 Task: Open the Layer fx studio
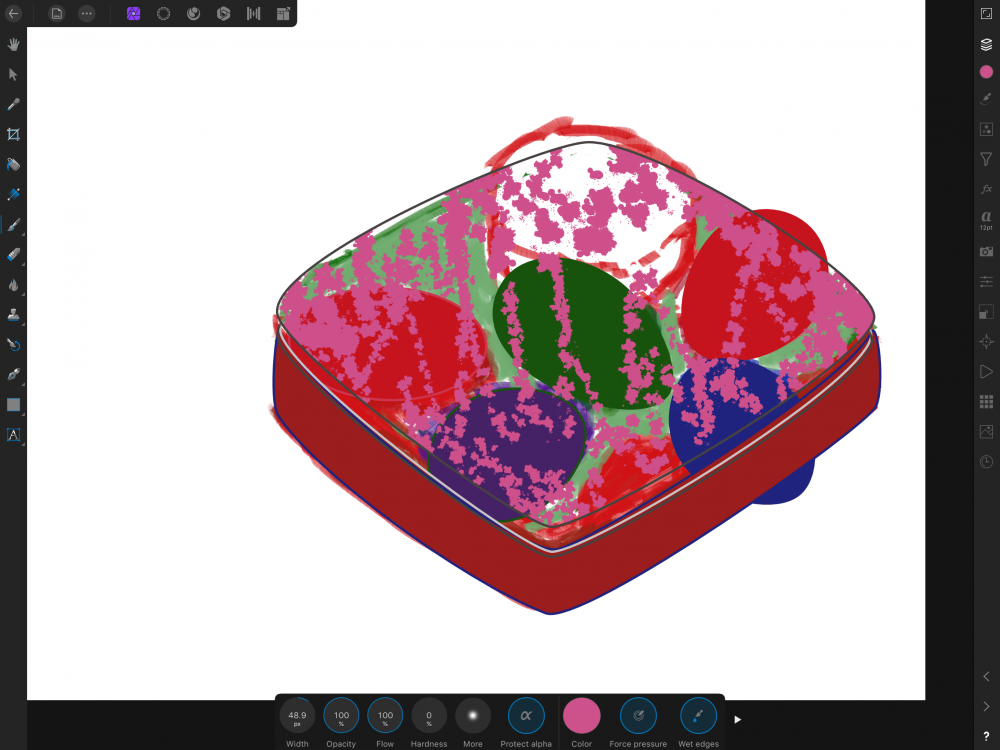coord(986,189)
